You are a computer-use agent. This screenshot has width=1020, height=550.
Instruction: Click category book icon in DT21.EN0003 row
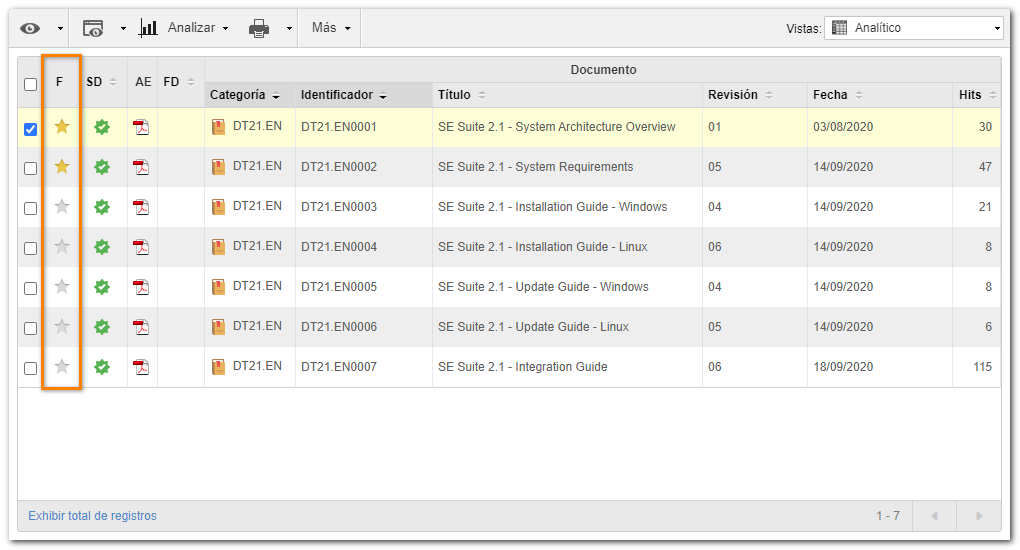tap(219, 207)
